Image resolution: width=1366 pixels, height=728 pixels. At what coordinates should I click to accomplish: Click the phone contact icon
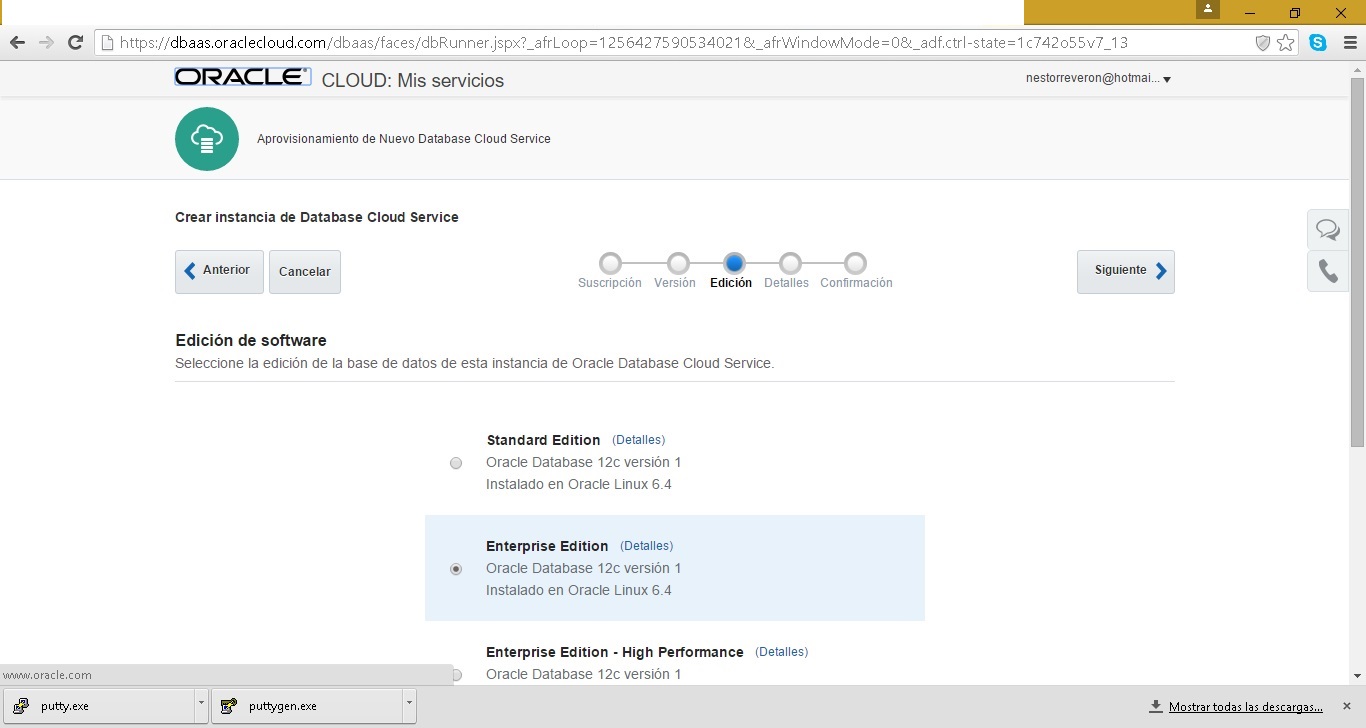(x=1327, y=271)
